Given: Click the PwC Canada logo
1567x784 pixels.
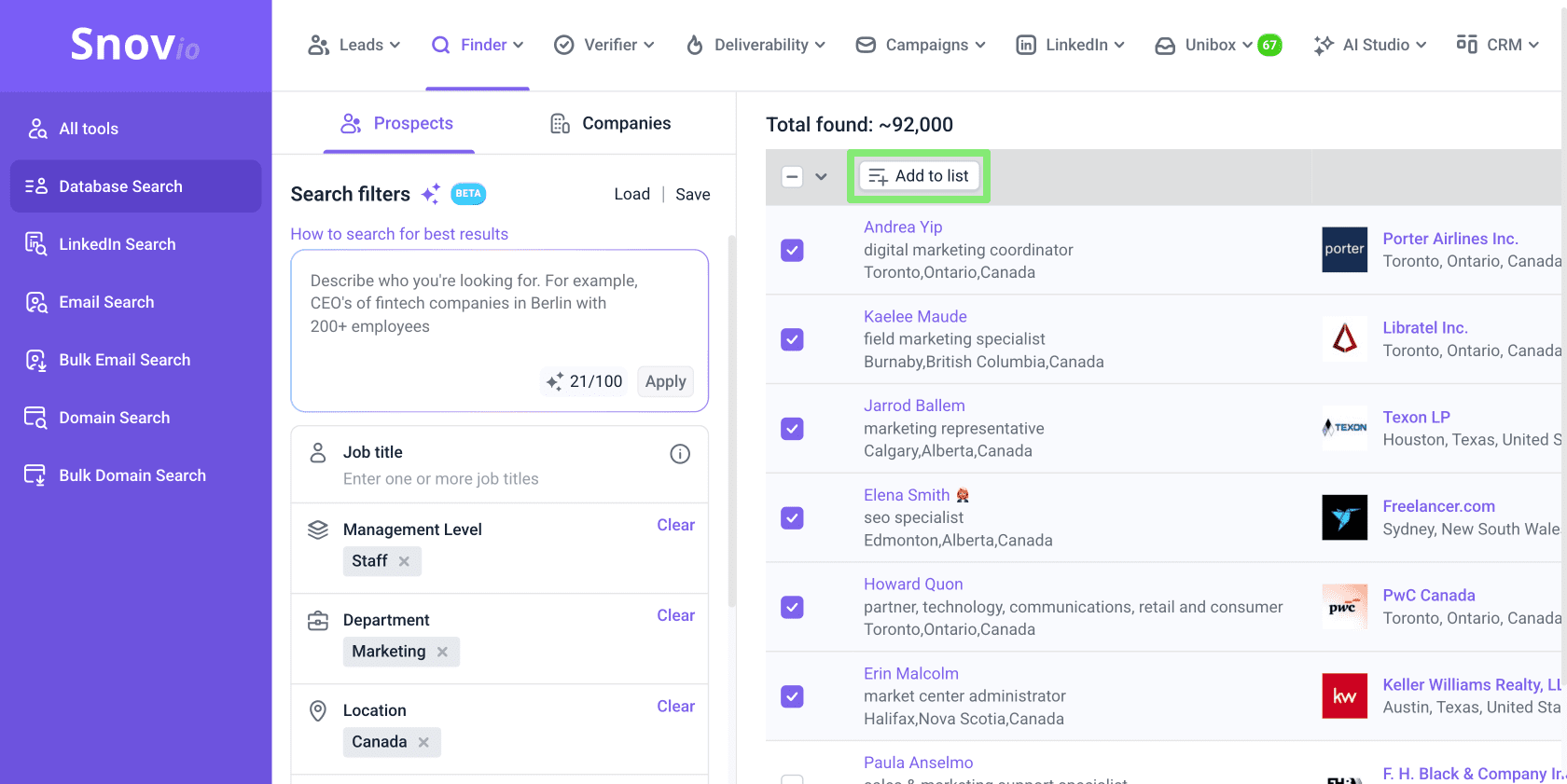Looking at the screenshot, I should click(x=1344, y=607).
